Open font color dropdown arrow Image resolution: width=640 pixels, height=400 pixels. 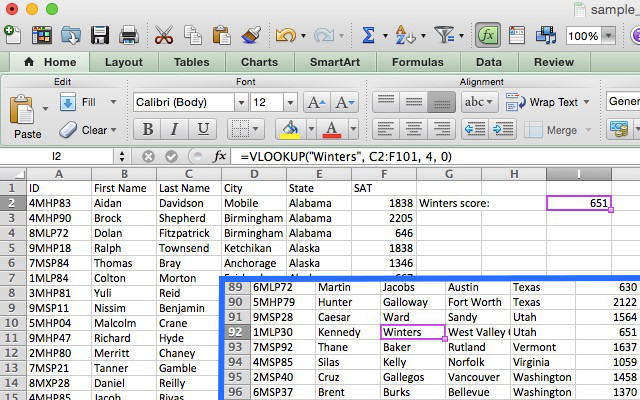click(353, 130)
